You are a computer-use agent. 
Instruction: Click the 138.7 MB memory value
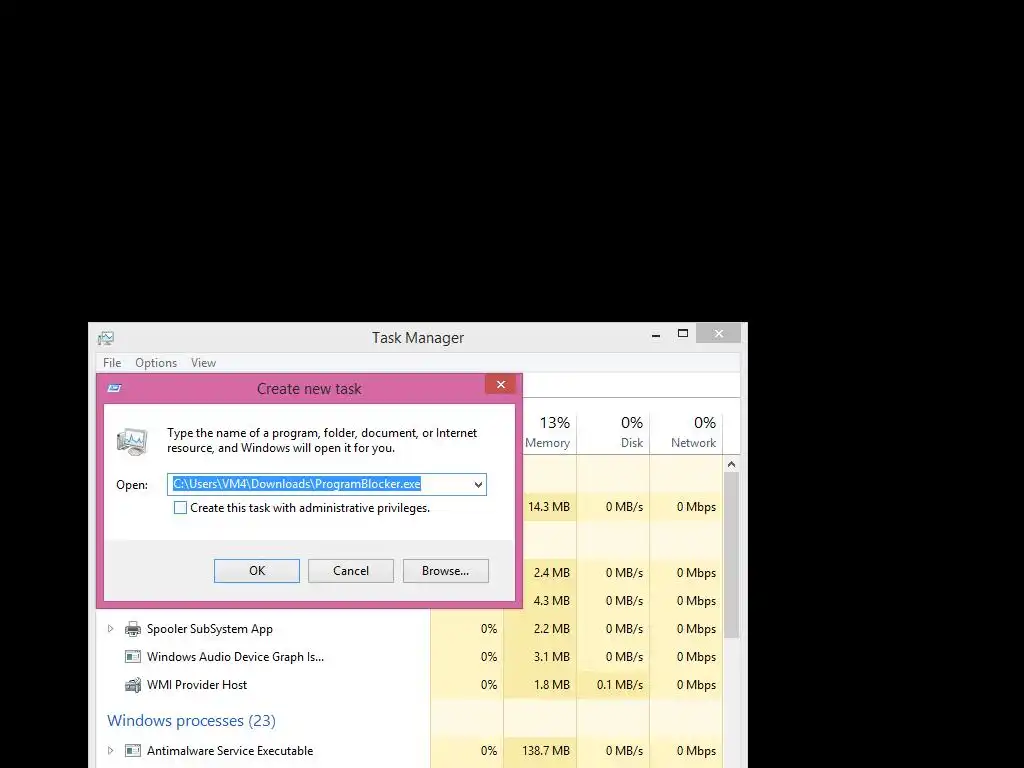point(546,751)
